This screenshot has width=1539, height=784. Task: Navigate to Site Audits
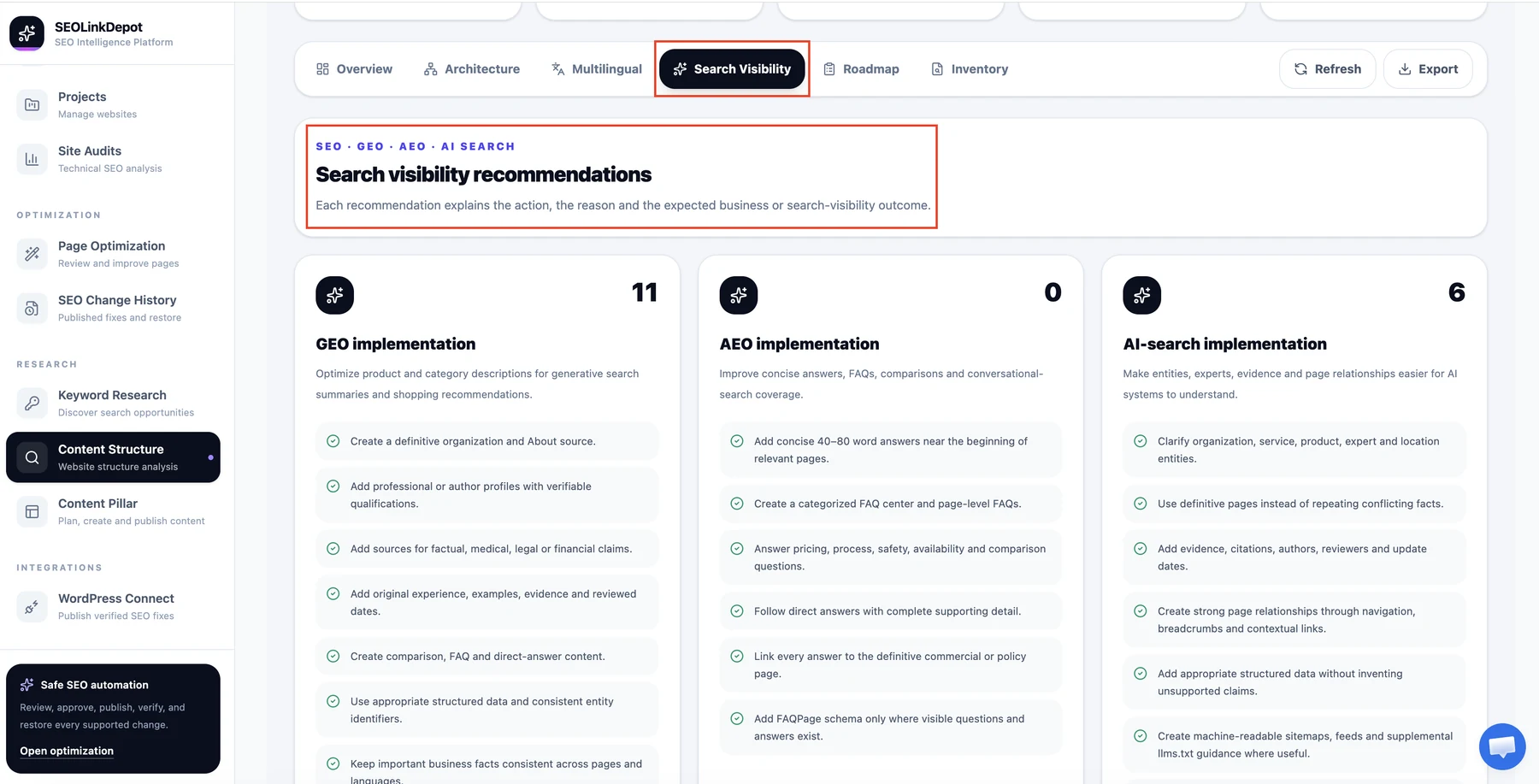point(113,159)
